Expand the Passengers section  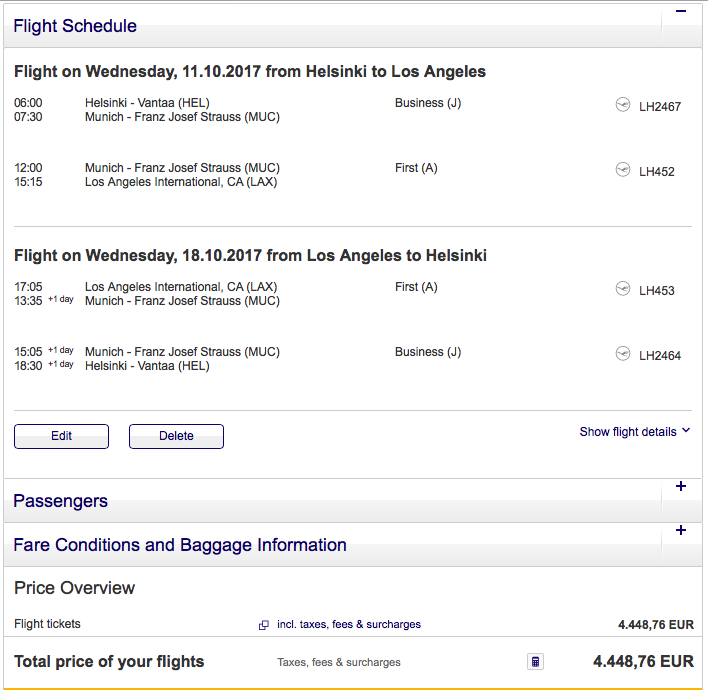[x=681, y=487]
